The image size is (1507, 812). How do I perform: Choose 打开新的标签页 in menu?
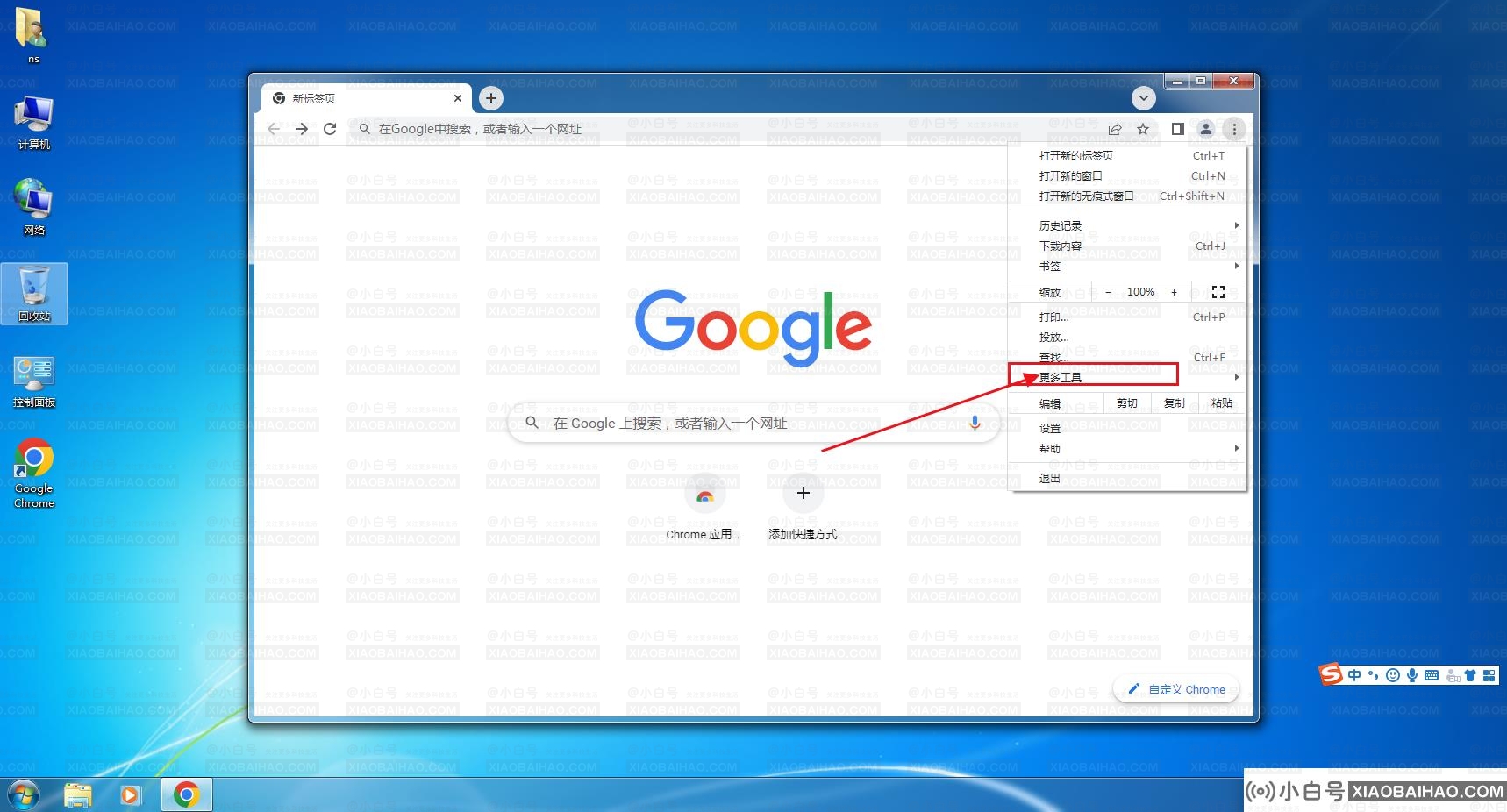click(x=1127, y=155)
